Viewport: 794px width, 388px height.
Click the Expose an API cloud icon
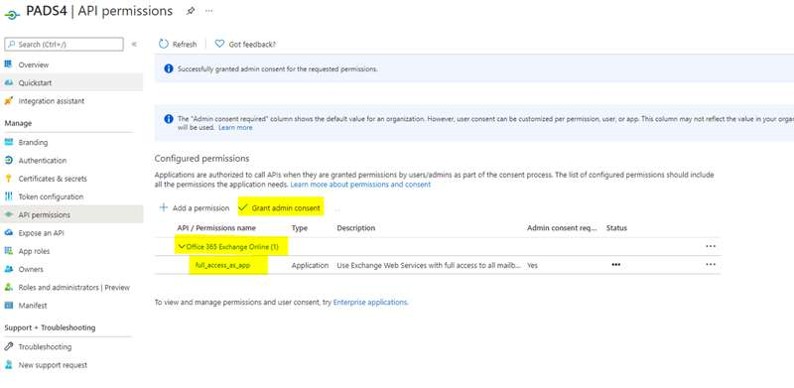point(8,233)
